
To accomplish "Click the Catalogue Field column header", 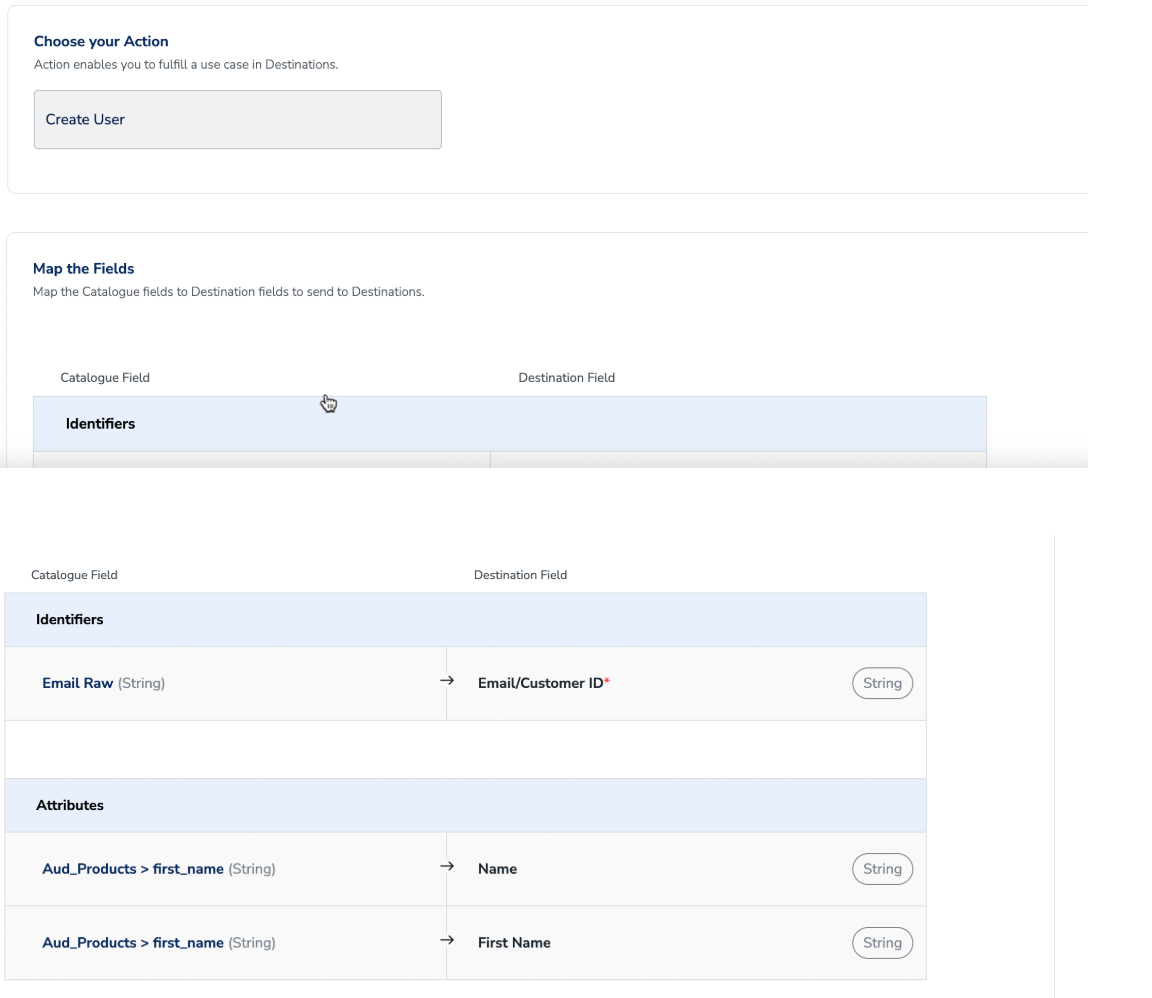I will [74, 575].
